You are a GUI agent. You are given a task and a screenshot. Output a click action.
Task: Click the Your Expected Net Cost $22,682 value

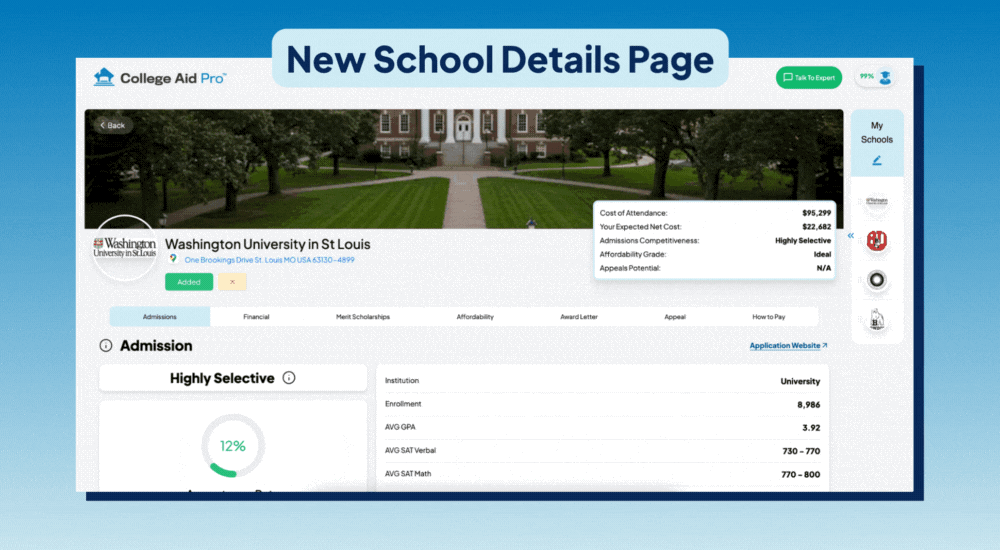pos(816,227)
